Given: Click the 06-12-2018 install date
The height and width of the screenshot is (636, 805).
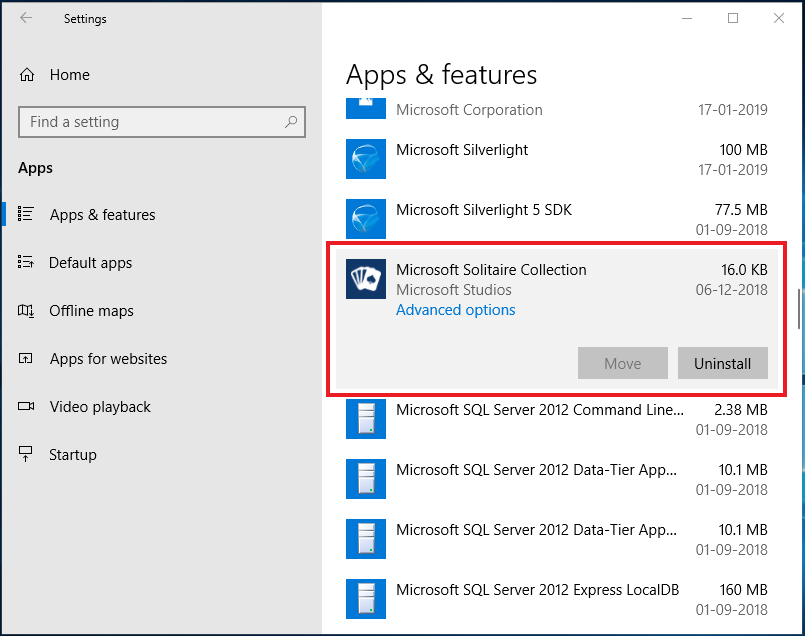Looking at the screenshot, I should 732,290.
